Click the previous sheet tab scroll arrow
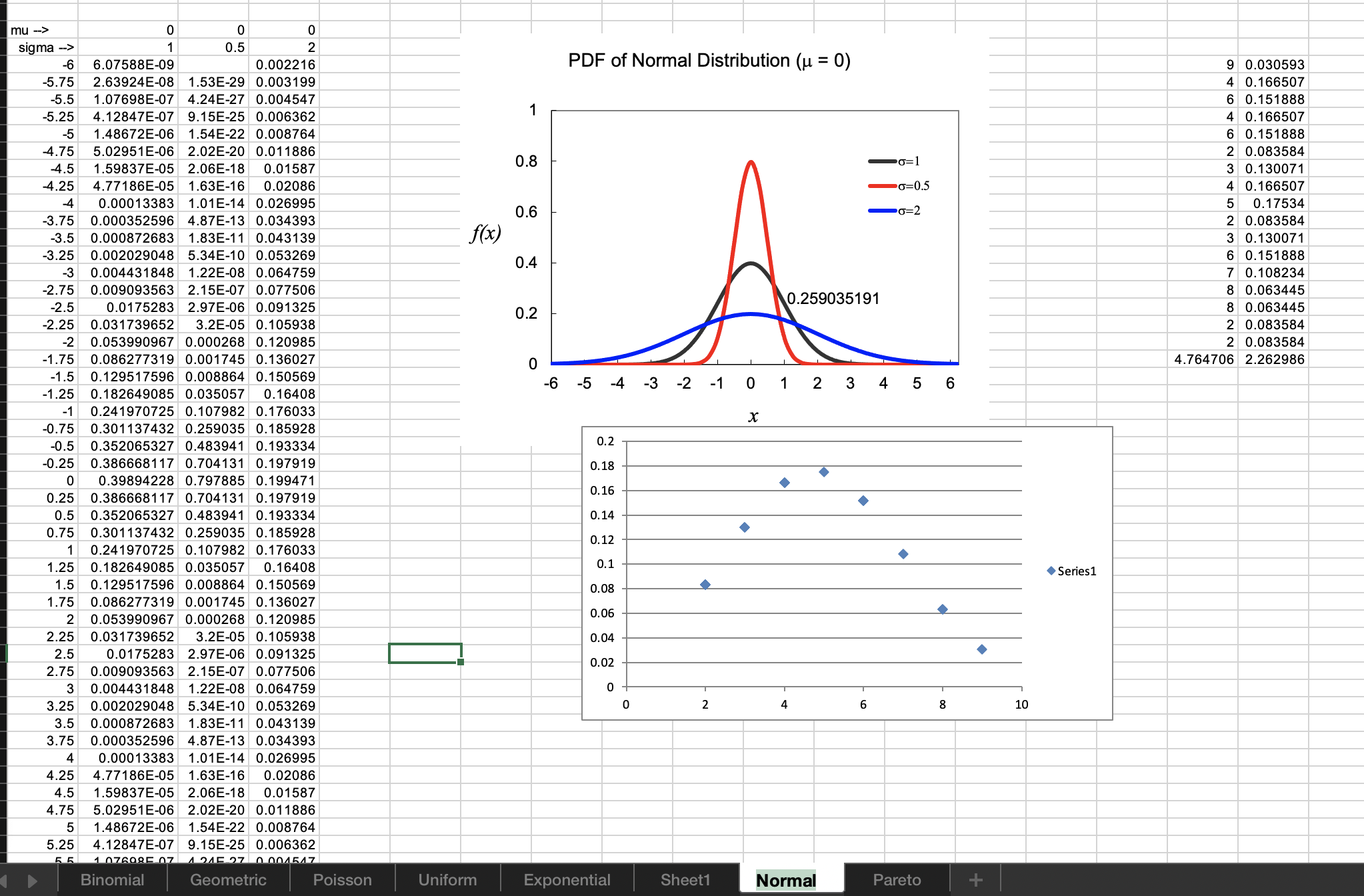The height and width of the screenshot is (896, 1364). point(3,881)
